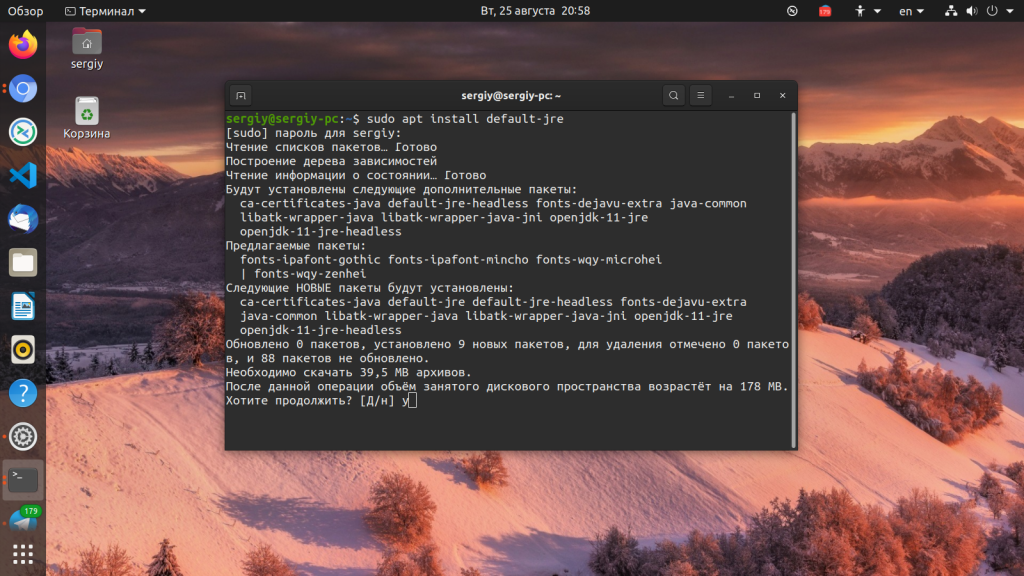Open the 'en' keyboard layout dropdown
The image size is (1024, 576).
click(908, 11)
